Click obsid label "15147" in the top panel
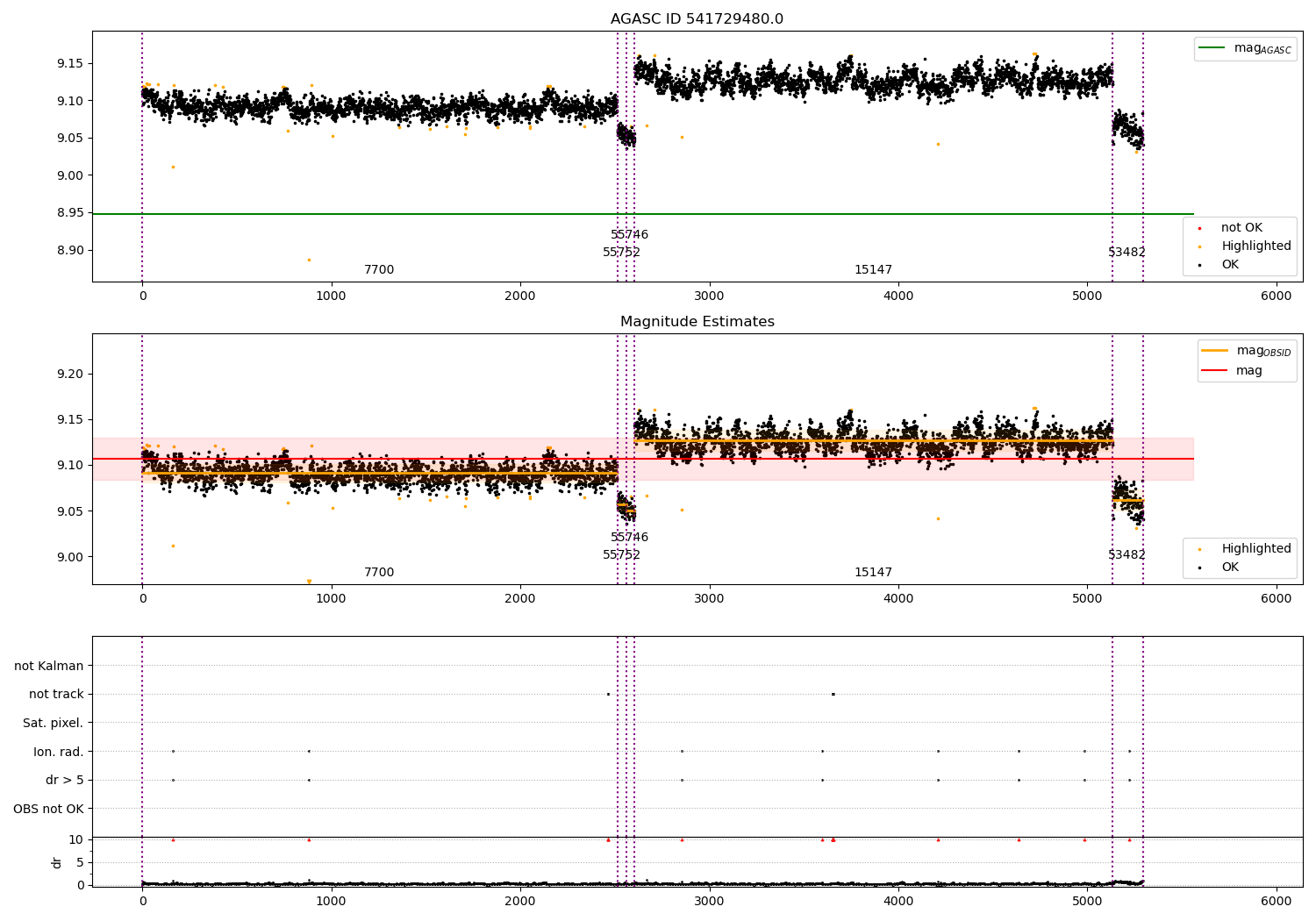Screen dimensions: 1316x921 click(x=873, y=270)
